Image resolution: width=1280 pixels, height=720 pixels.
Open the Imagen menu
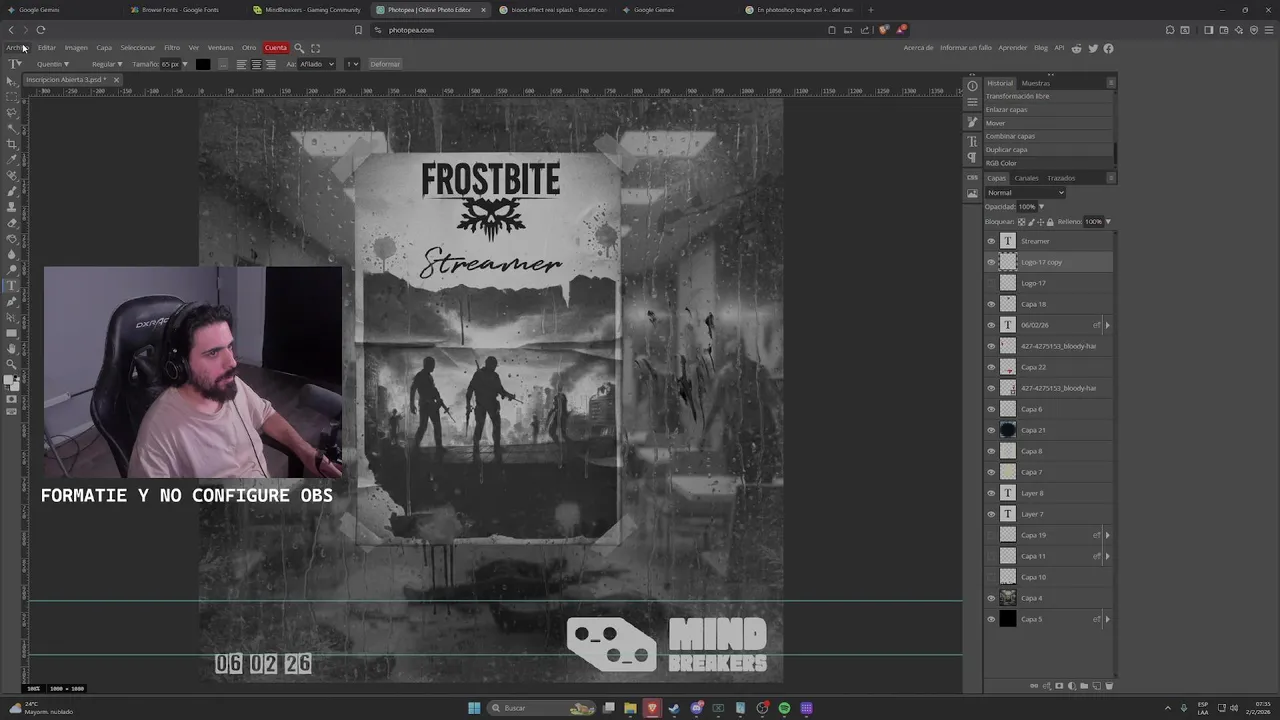pyautogui.click(x=76, y=48)
